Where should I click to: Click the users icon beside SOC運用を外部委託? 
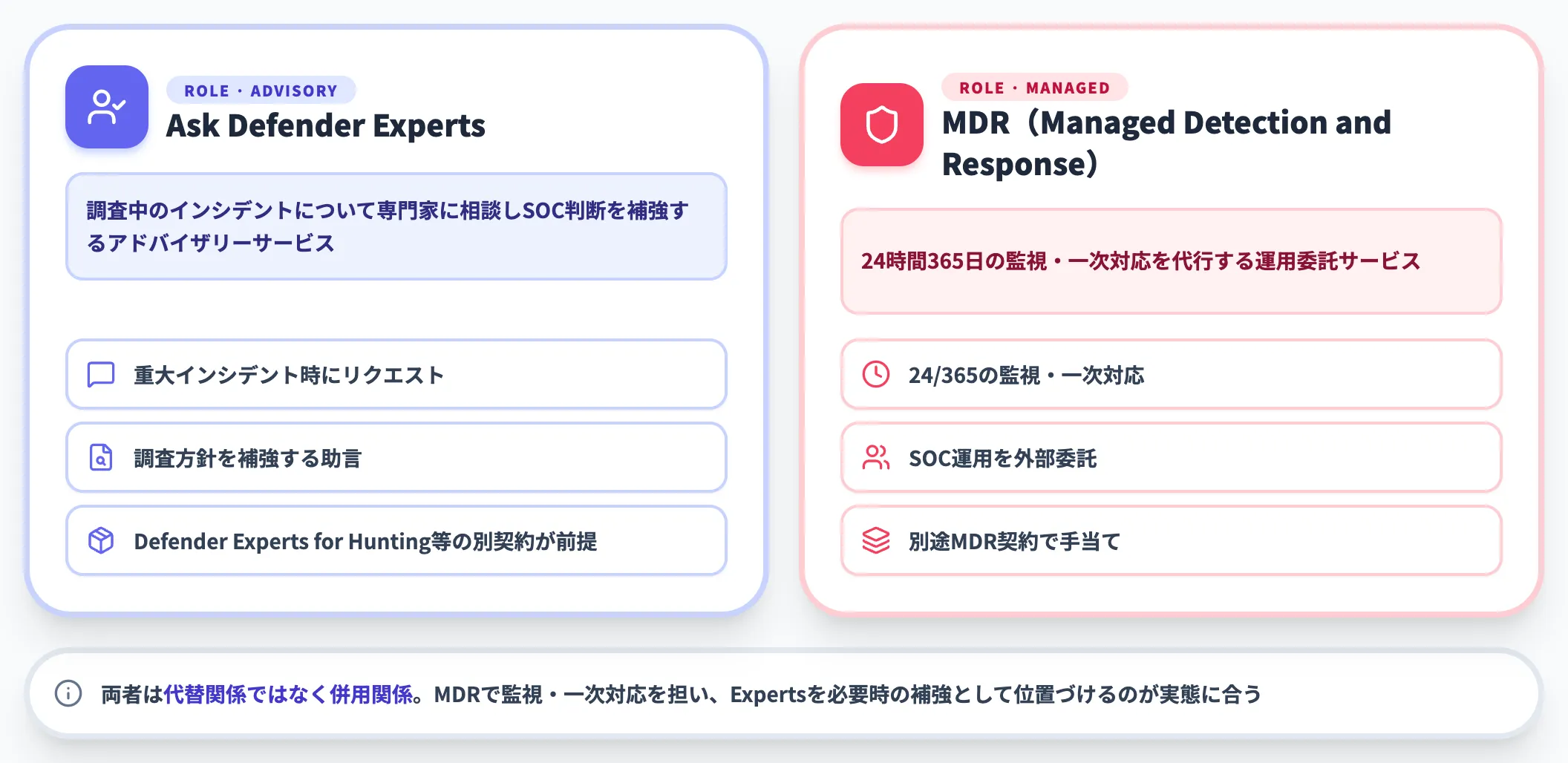[876, 458]
